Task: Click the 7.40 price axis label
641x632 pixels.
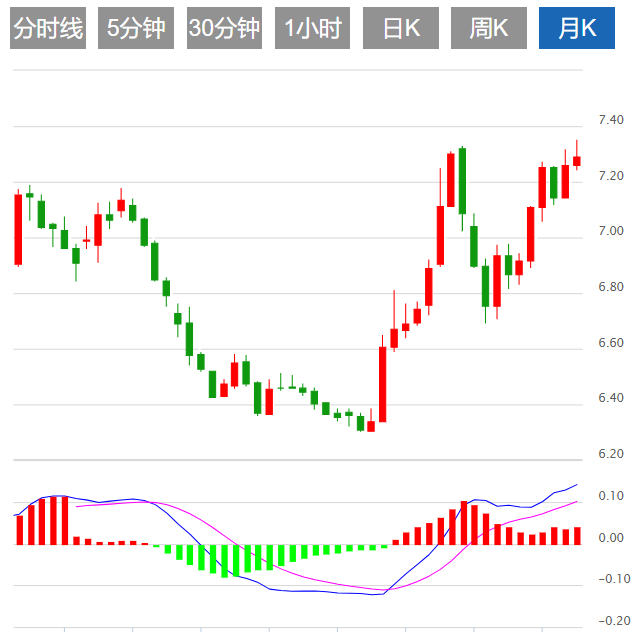Action: coord(610,120)
